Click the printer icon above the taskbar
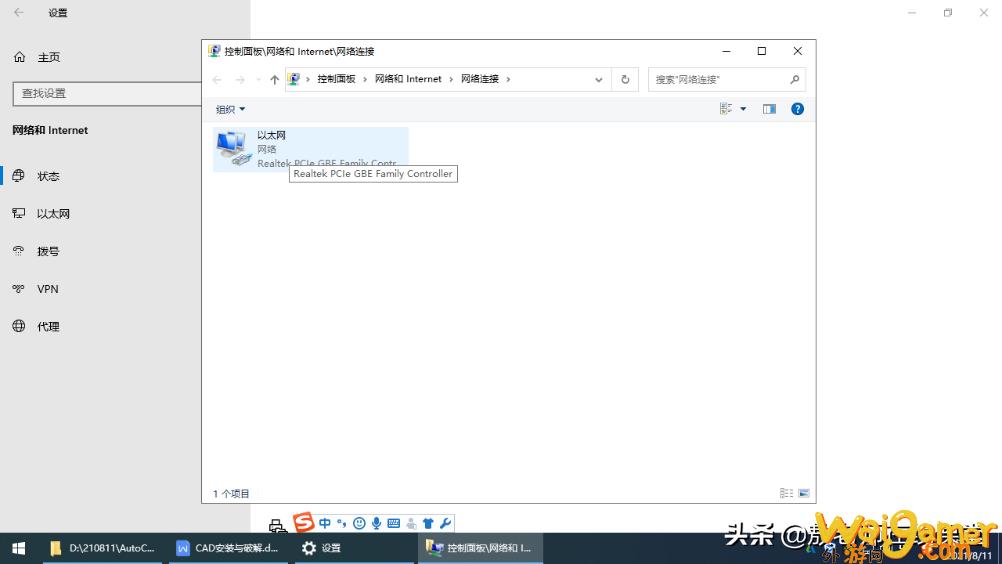 (277, 526)
